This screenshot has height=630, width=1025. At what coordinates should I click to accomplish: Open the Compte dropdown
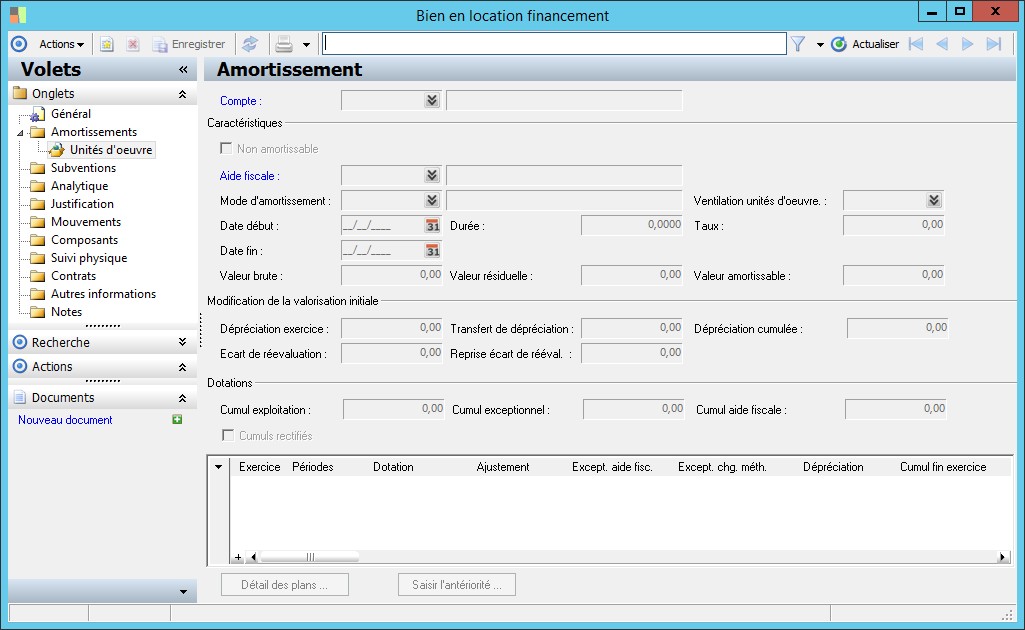point(432,100)
